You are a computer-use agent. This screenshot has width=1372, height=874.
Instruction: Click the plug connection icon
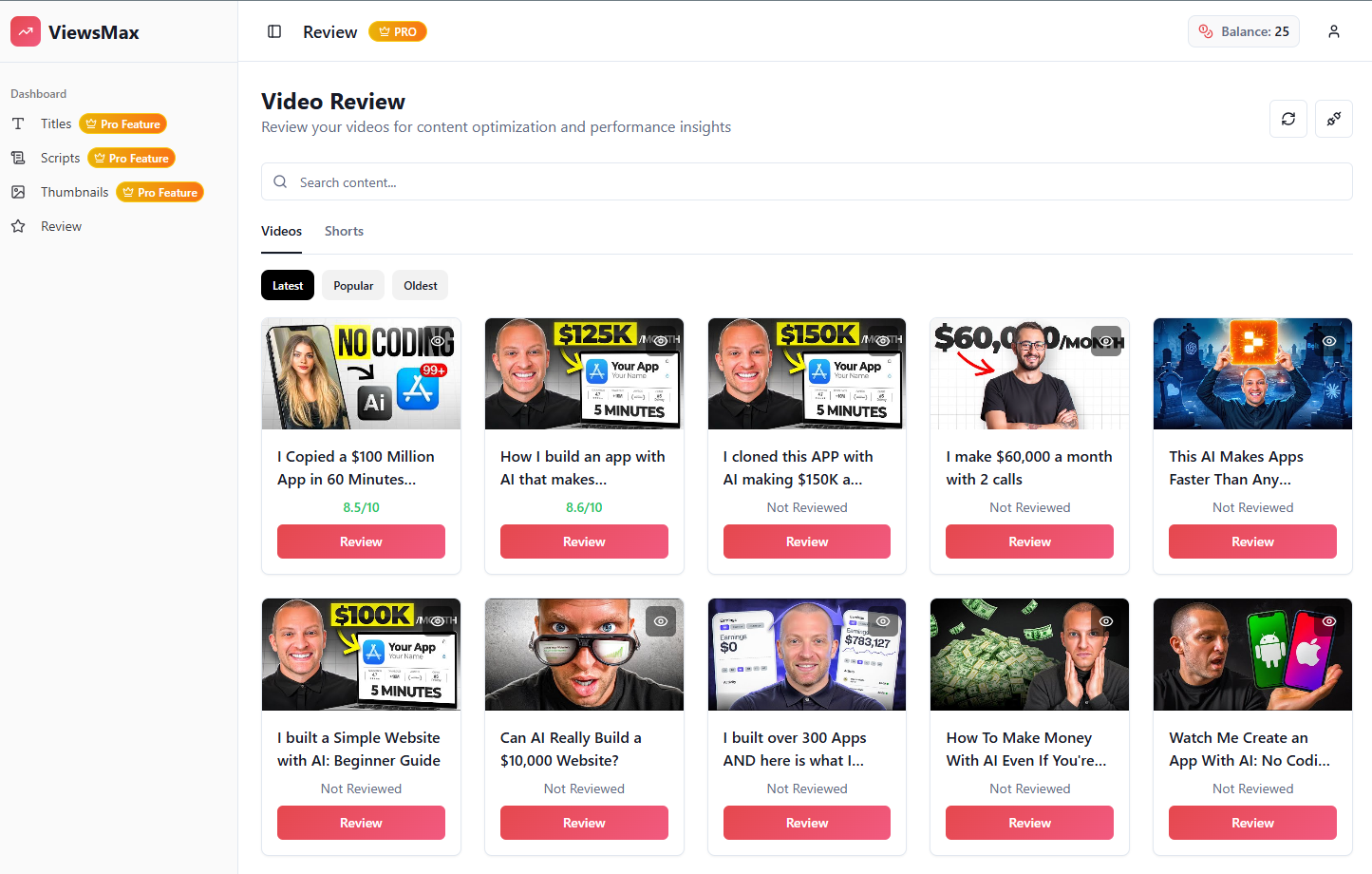point(1334,119)
